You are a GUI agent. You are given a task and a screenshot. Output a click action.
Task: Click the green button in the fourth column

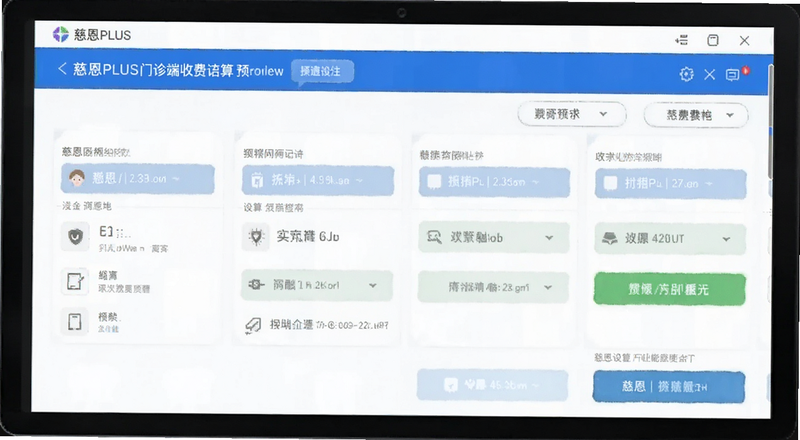tap(669, 289)
